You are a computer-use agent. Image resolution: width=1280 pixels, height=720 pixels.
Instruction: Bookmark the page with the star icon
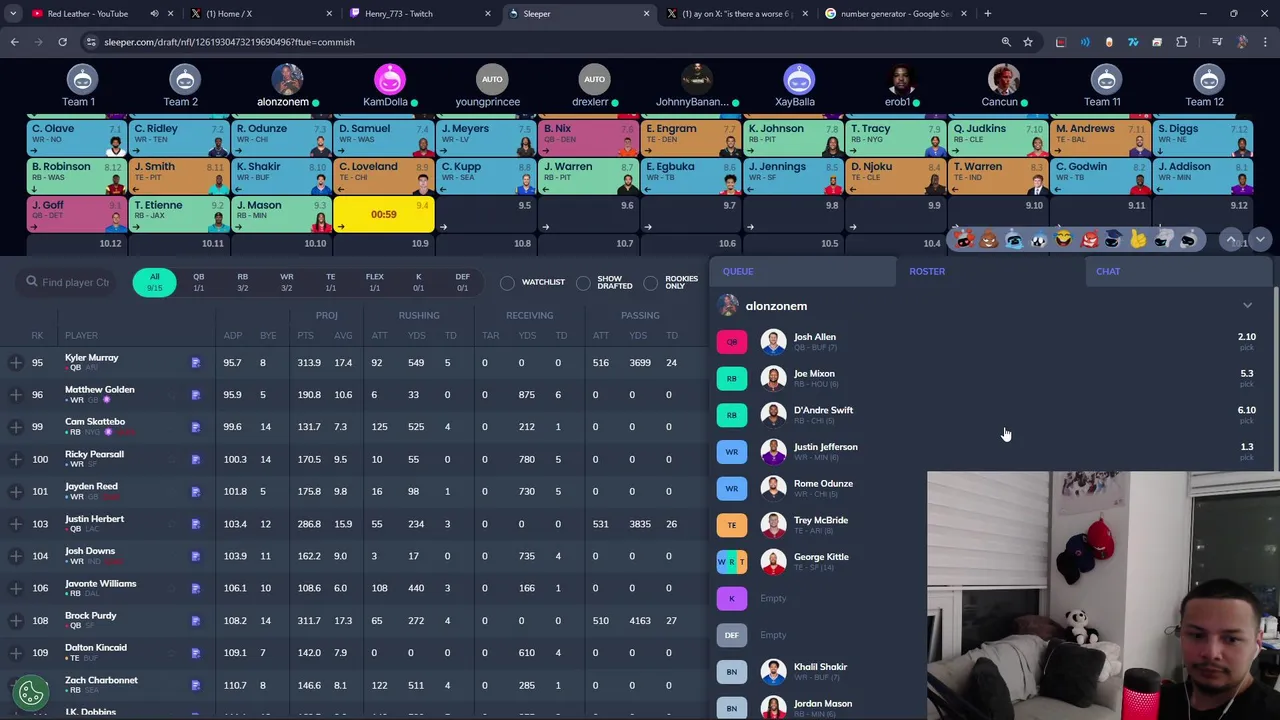coord(1027,42)
